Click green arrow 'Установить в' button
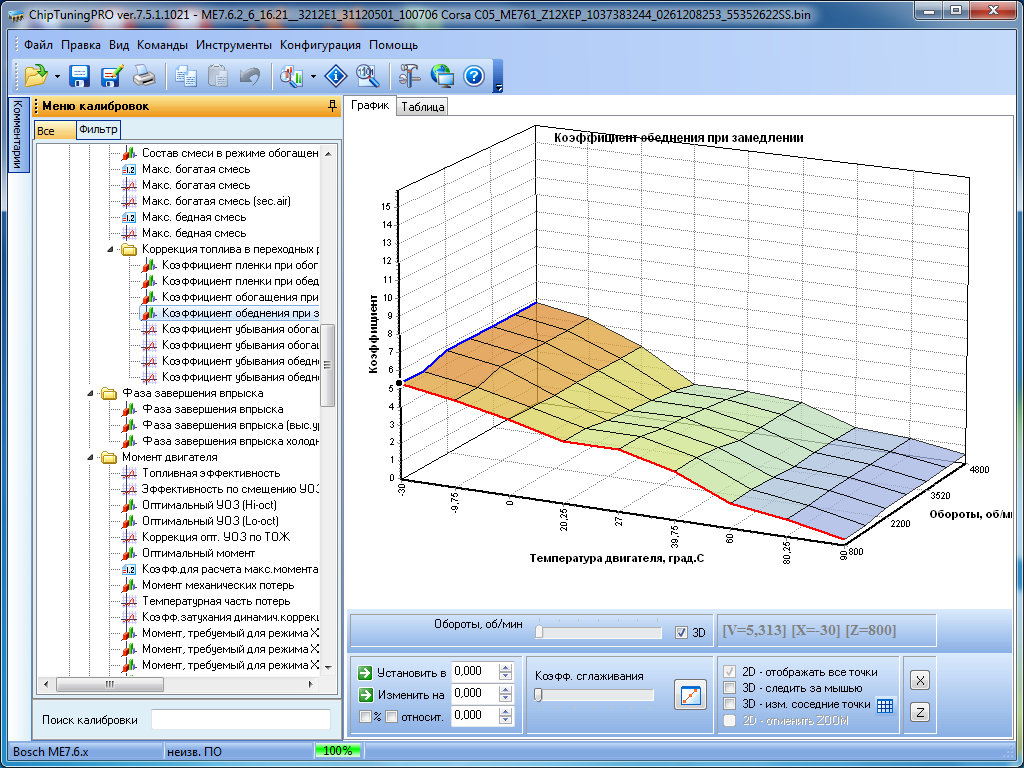1024x768 pixels. click(x=365, y=671)
